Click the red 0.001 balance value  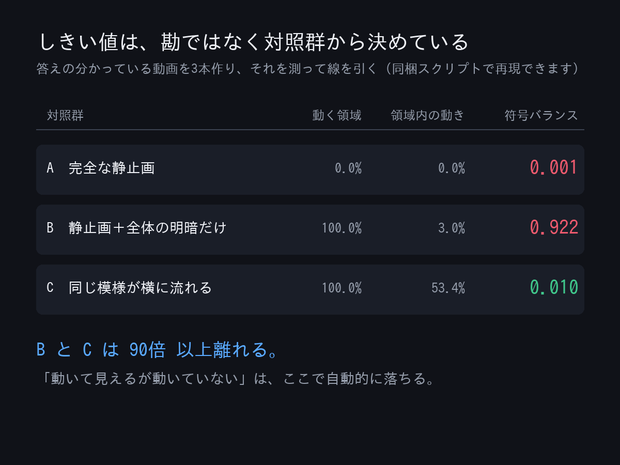point(554,168)
